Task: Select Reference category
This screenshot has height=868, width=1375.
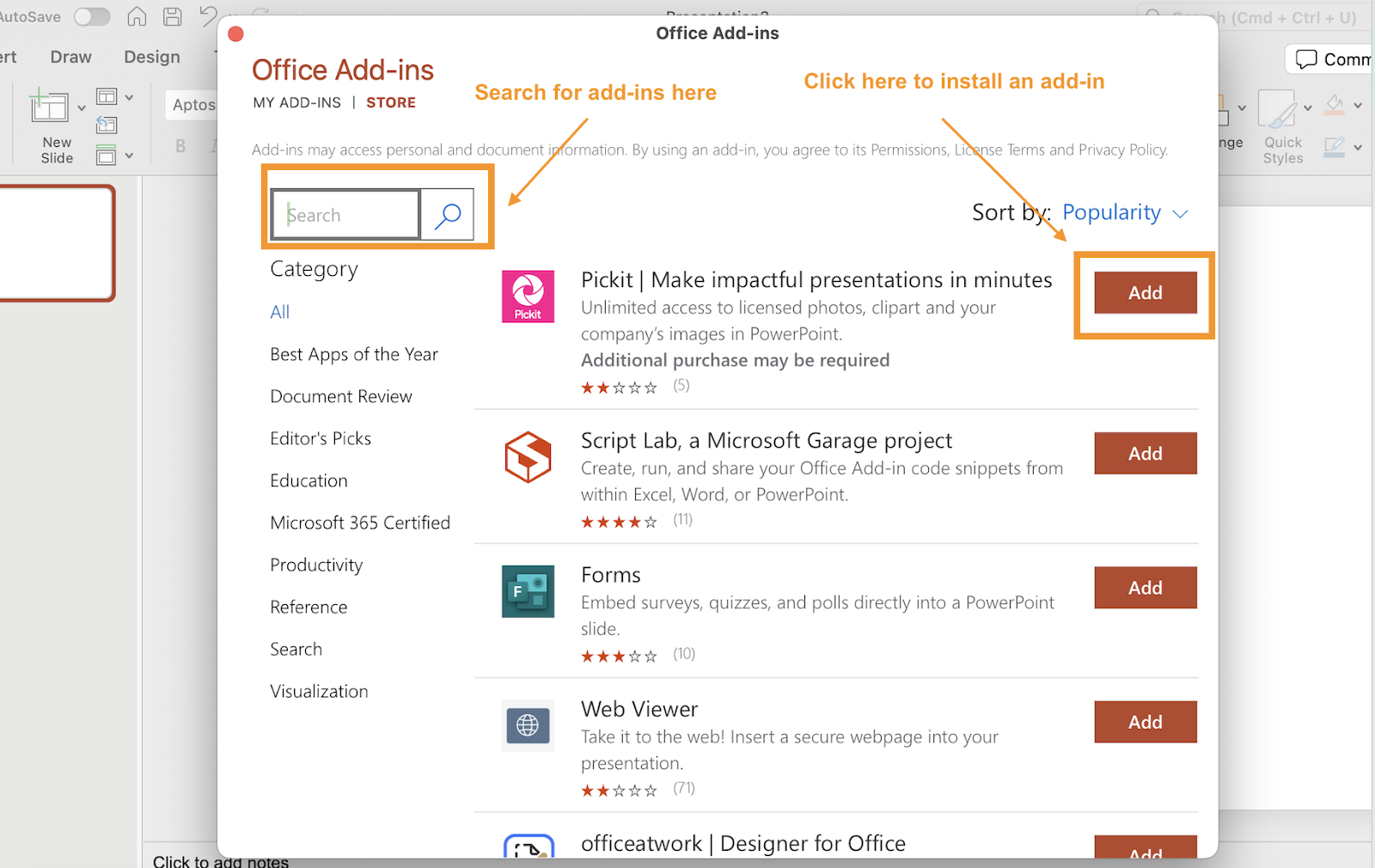Action: coord(309,607)
